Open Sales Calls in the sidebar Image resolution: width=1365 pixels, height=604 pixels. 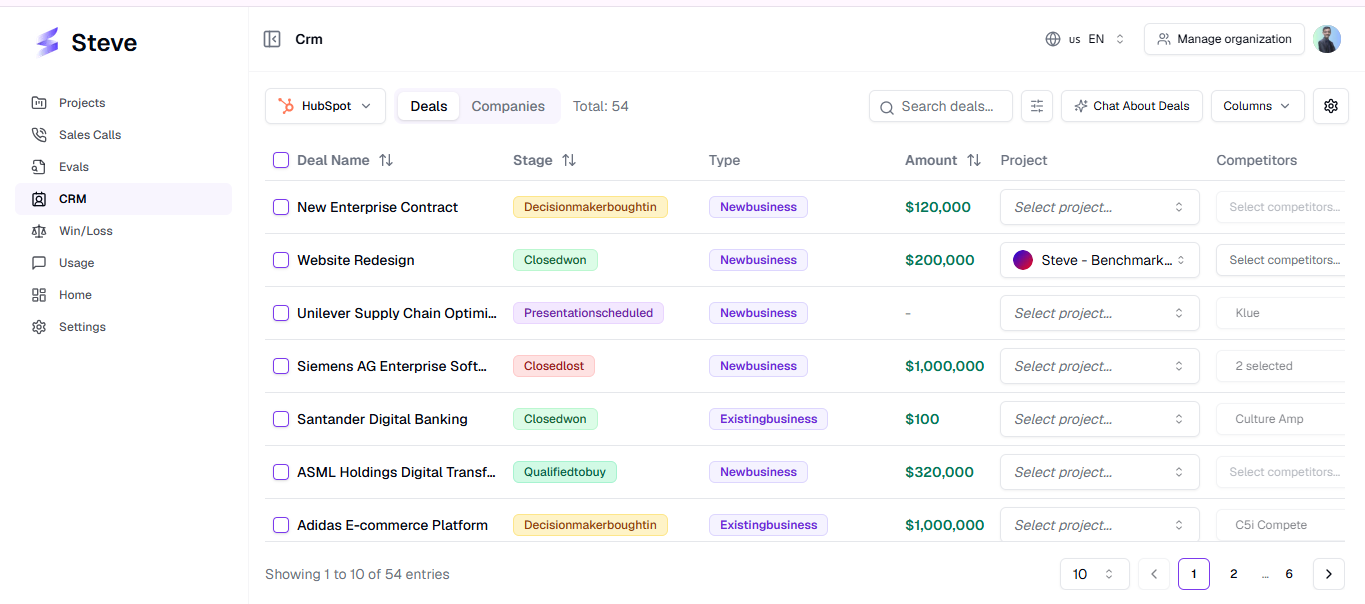click(123, 135)
